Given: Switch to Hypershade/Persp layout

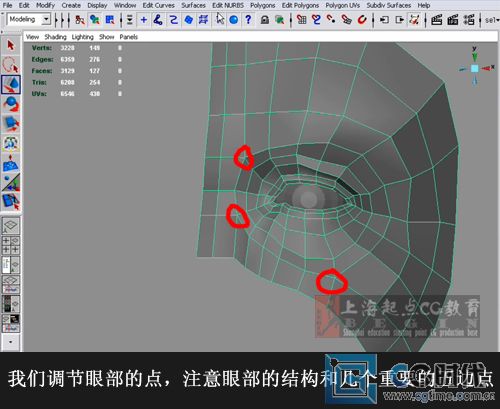Looking at the screenshot, I should 11,304.
